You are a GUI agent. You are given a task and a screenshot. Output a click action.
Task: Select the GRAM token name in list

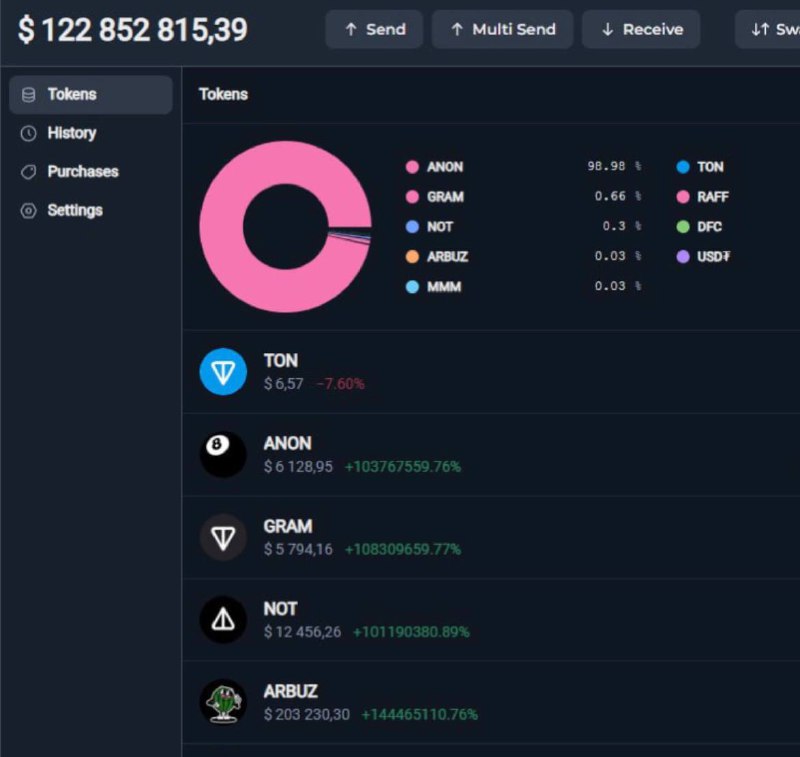288,526
